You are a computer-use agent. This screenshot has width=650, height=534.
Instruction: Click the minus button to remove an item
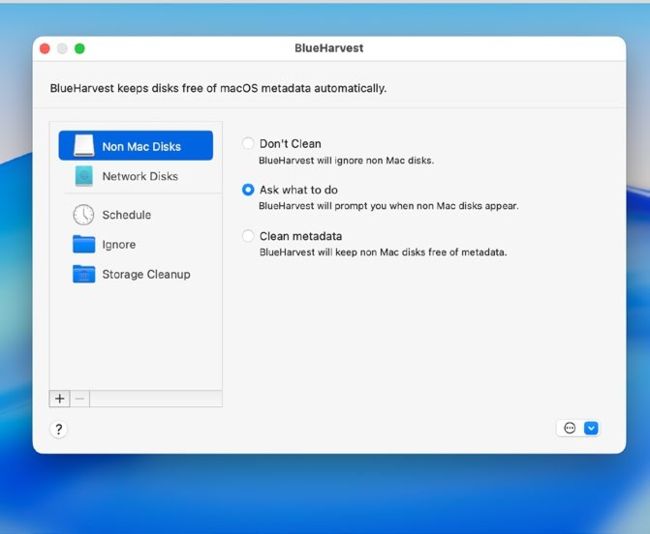point(80,399)
